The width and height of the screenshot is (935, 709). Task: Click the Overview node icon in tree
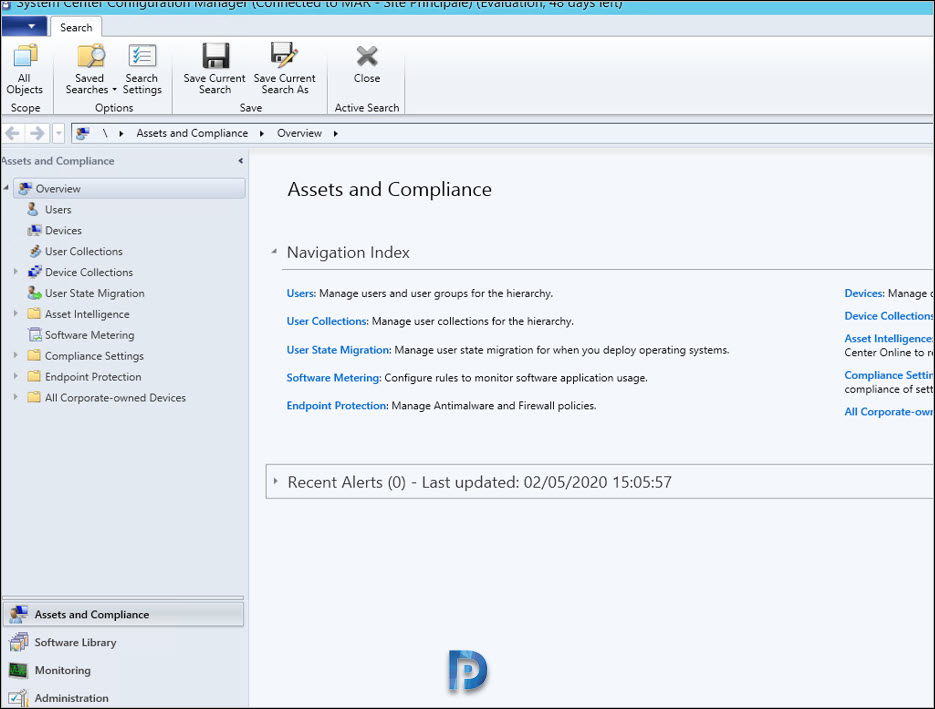[25, 188]
